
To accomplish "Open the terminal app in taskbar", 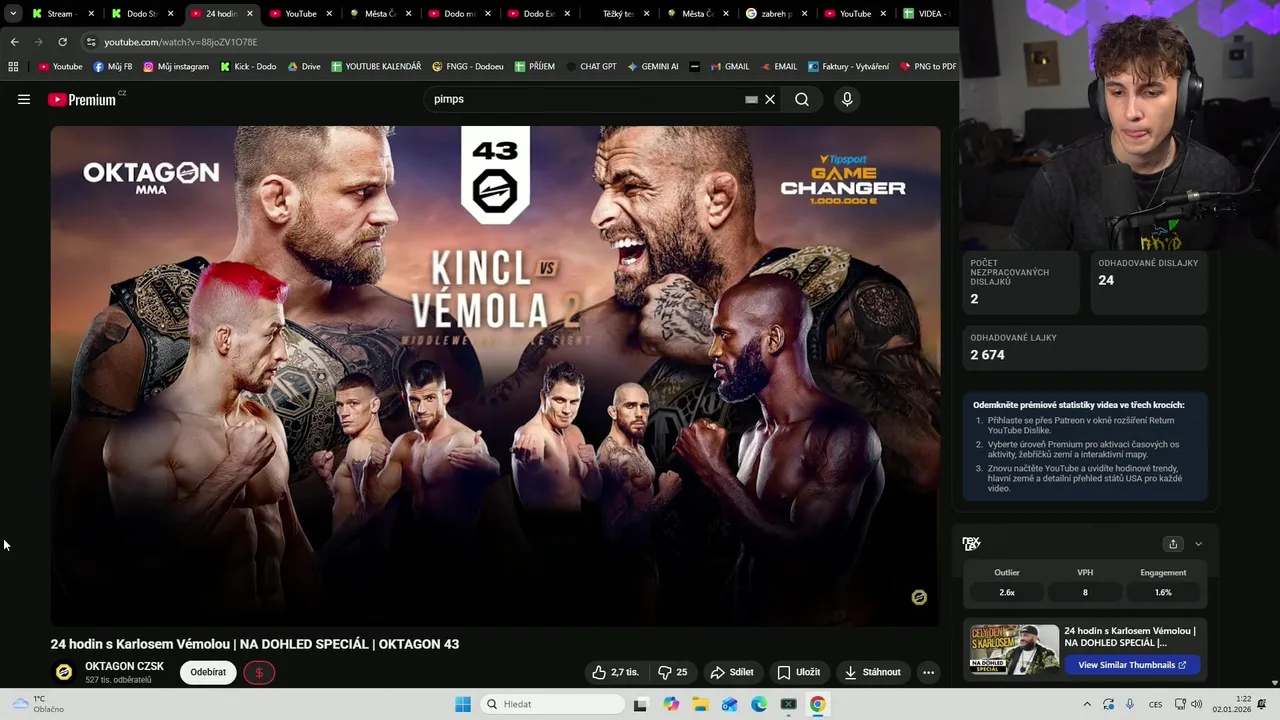I will [788, 704].
